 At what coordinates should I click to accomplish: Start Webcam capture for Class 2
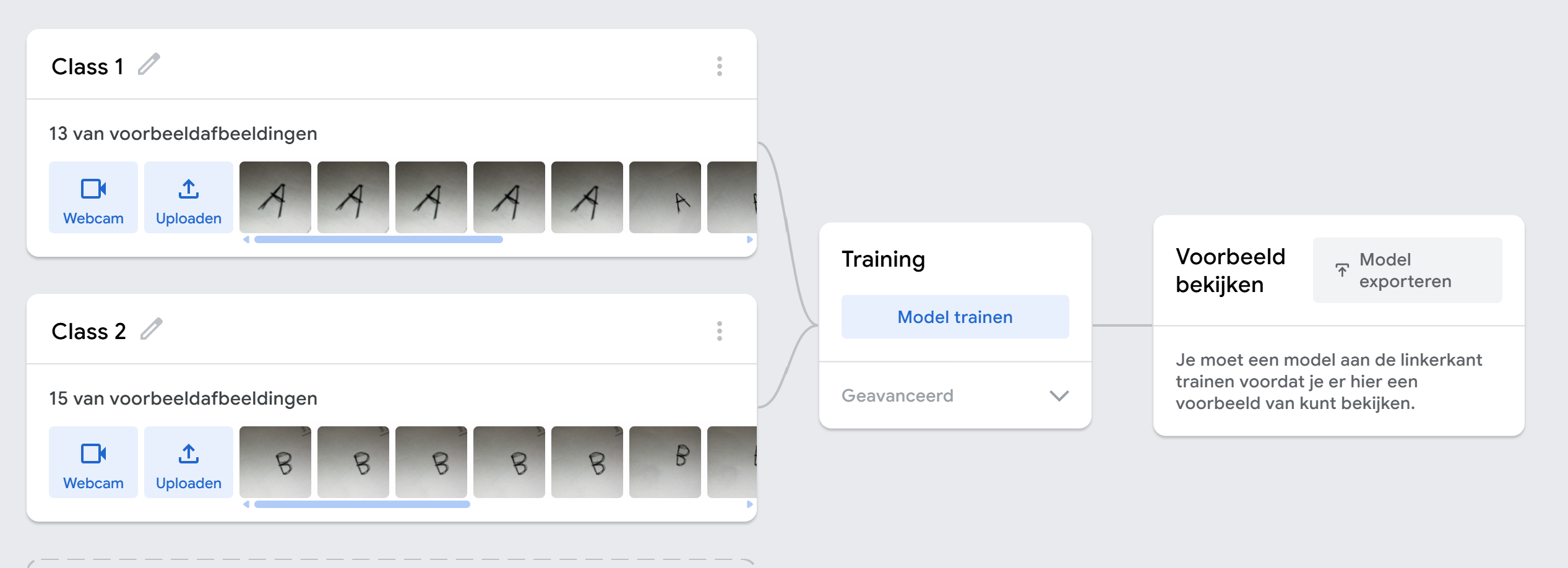(x=93, y=462)
